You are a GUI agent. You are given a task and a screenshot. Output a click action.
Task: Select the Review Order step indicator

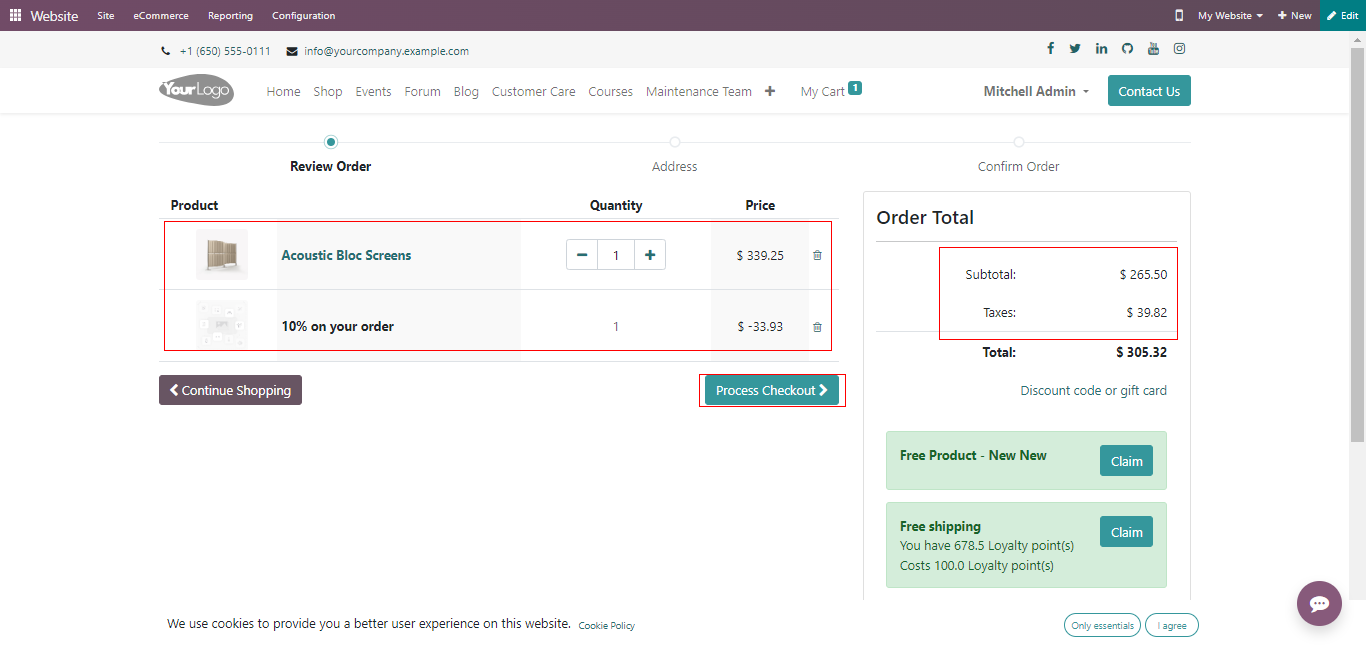coord(331,142)
